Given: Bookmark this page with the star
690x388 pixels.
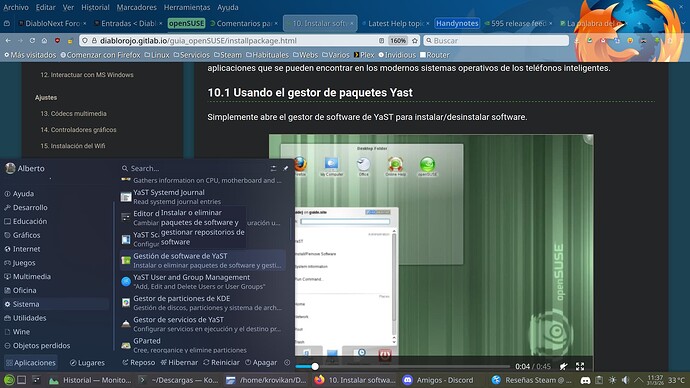Looking at the screenshot, I should [x=415, y=40].
